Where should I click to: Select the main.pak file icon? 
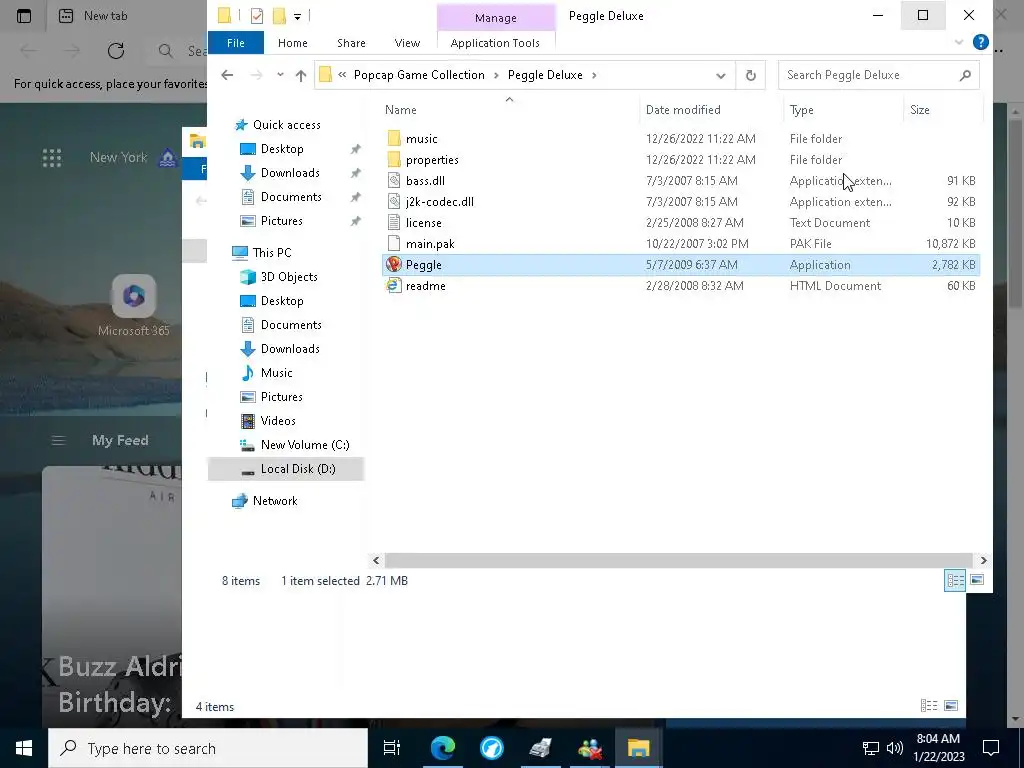(394, 243)
